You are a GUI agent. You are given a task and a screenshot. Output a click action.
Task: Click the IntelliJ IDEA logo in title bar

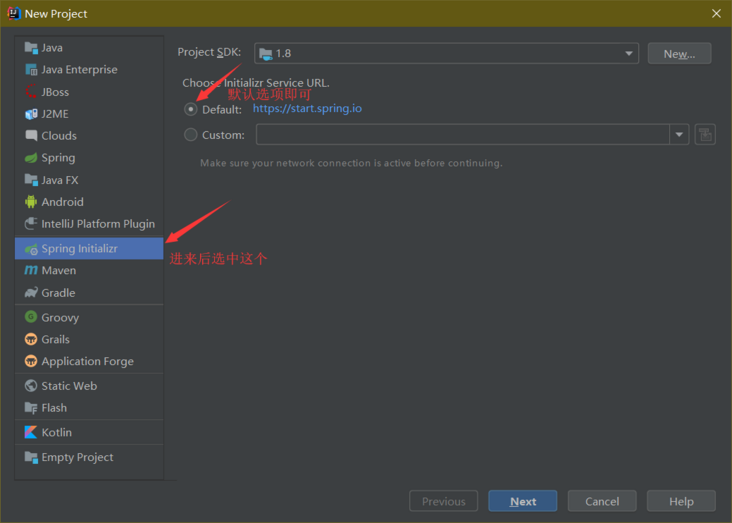point(14,14)
